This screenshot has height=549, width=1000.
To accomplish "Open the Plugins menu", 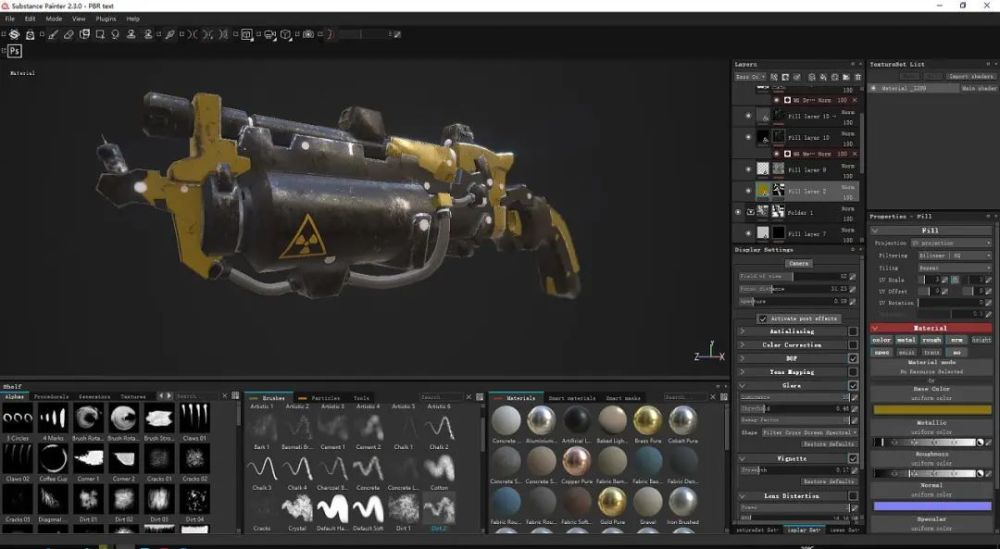I will point(106,18).
